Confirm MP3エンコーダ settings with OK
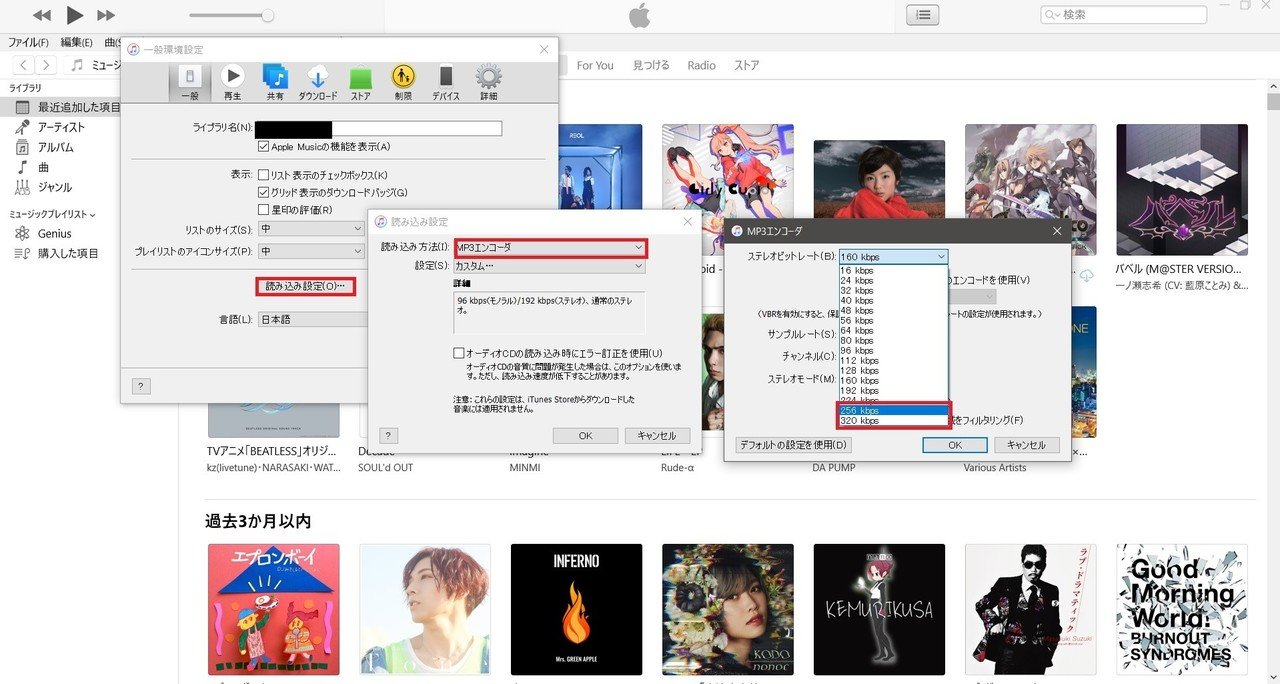The image size is (1280, 684). 954,445
